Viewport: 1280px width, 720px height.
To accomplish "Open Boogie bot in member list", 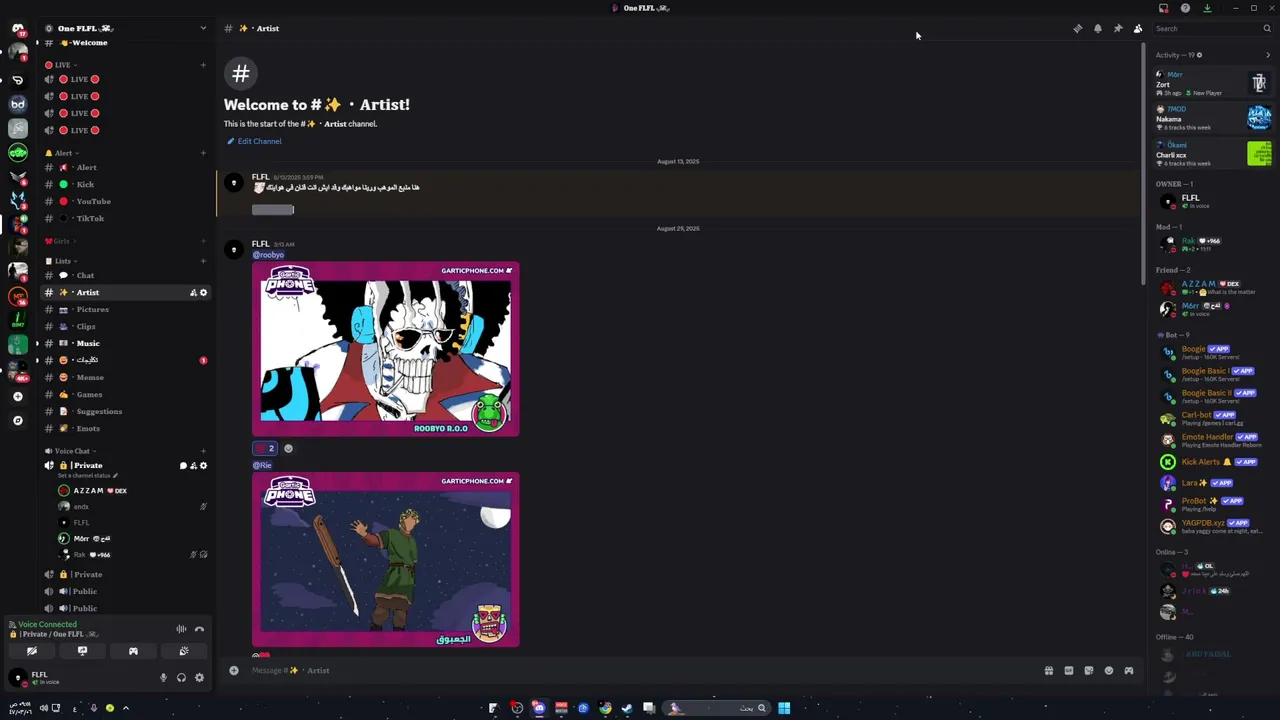I will pos(1213,352).
